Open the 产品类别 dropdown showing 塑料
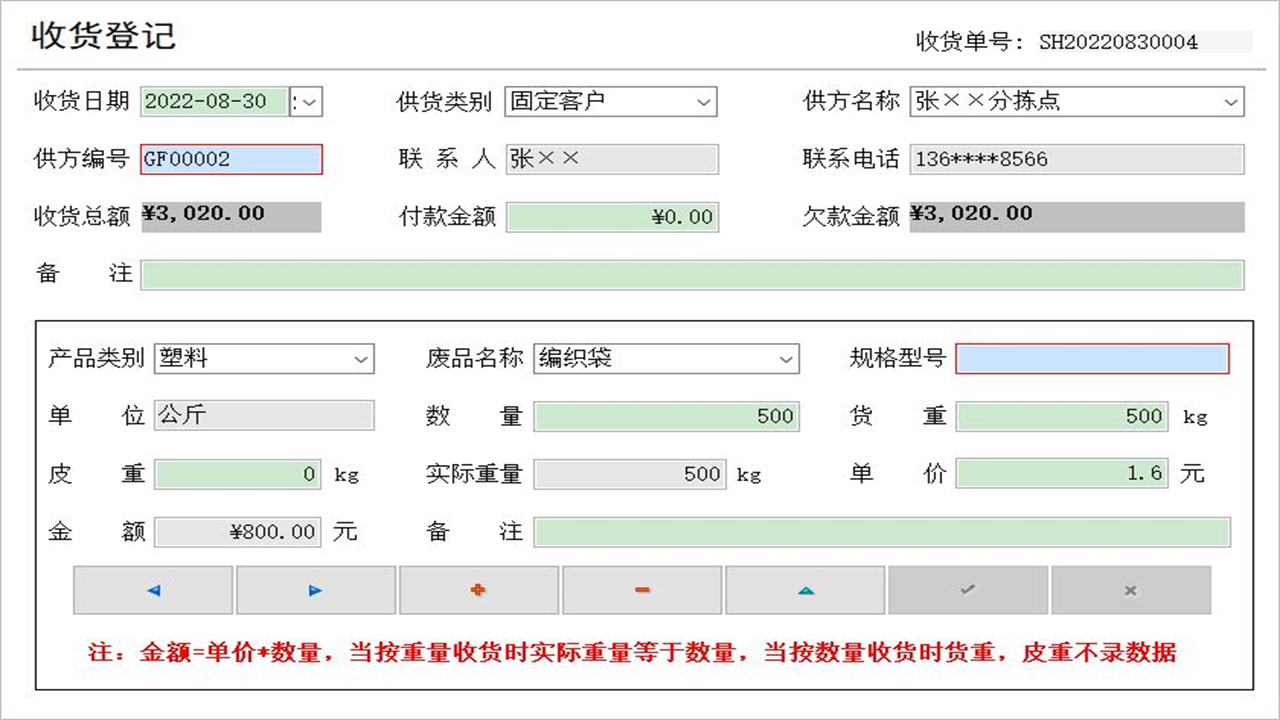The image size is (1280, 720). click(362, 358)
